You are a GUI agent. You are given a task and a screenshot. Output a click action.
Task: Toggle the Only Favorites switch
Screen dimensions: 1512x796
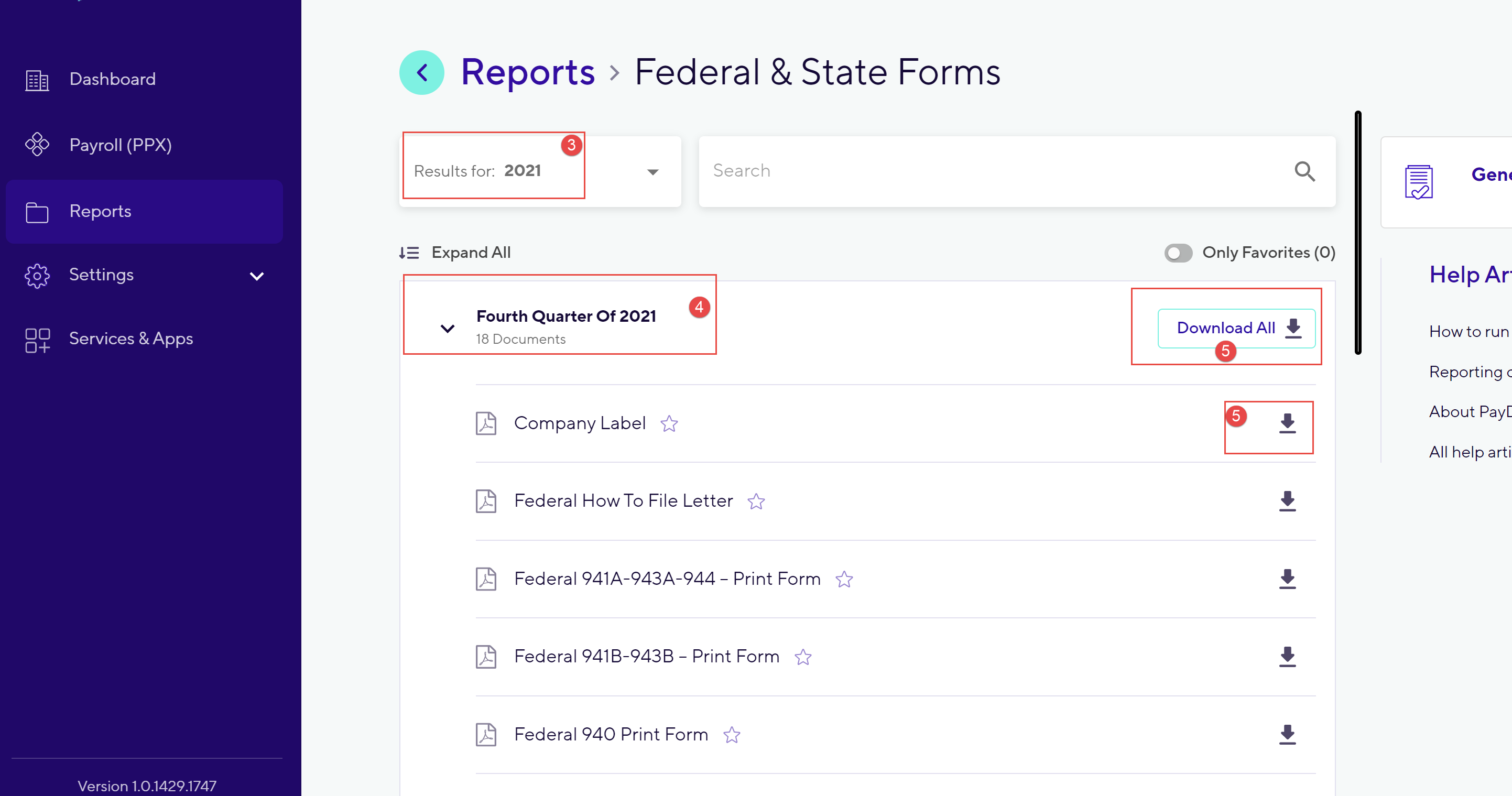[x=1178, y=253]
